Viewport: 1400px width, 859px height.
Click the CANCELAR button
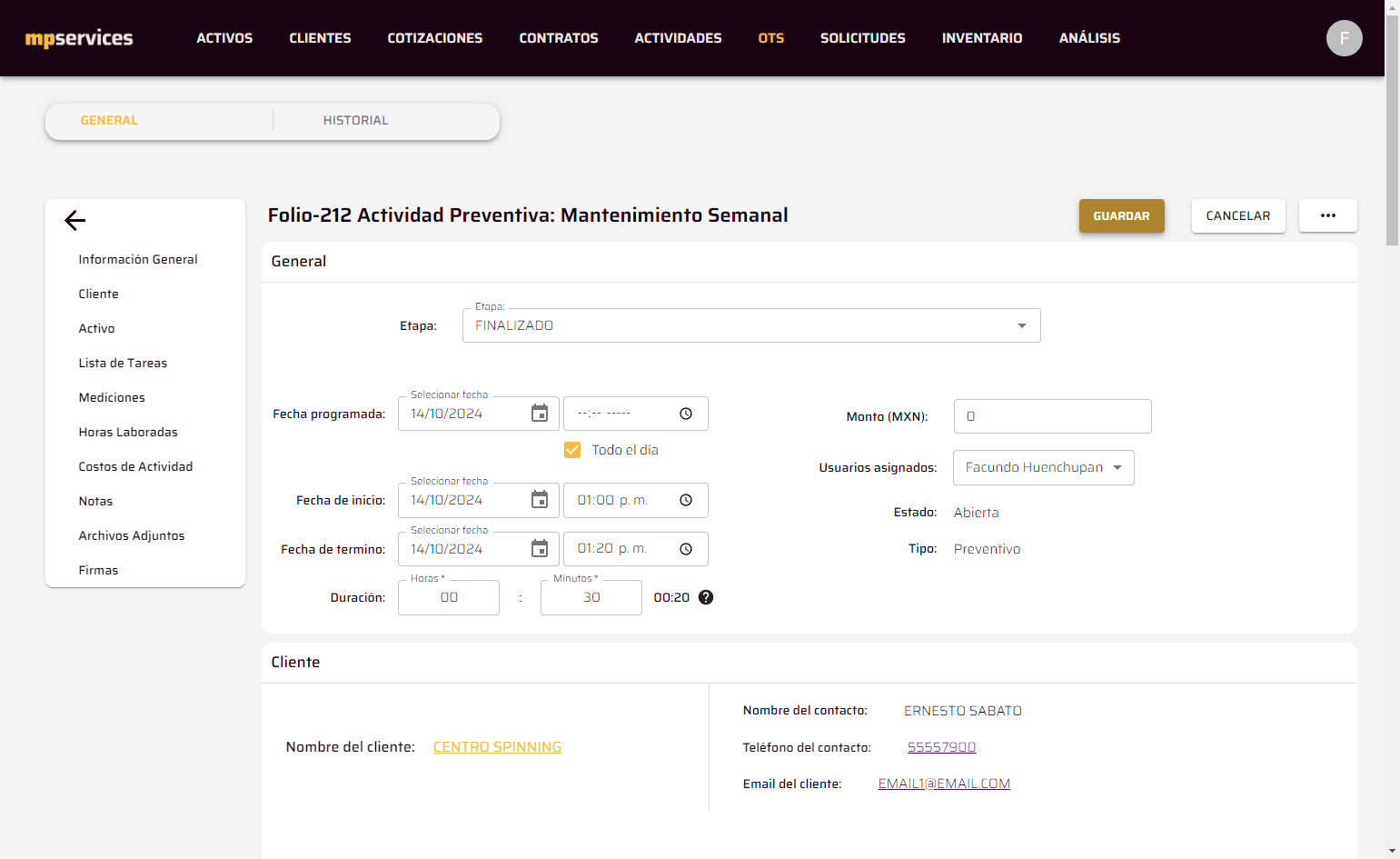[1238, 215]
